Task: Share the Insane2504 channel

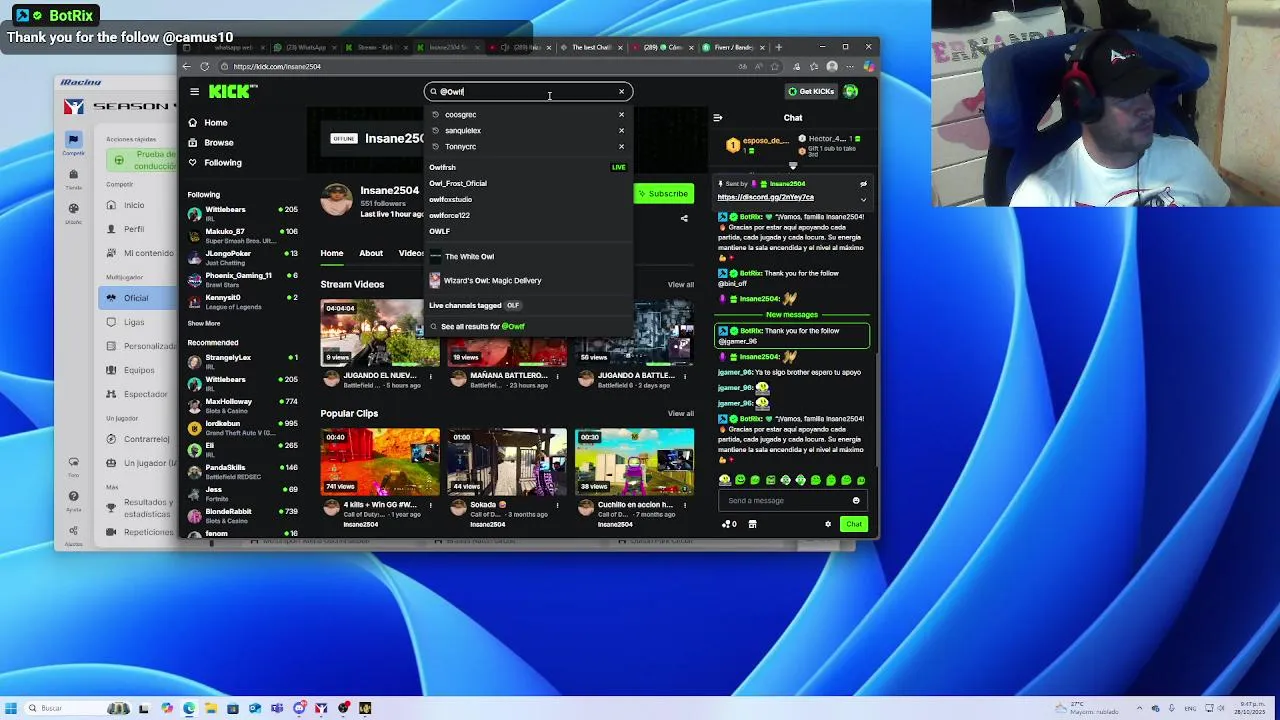Action: (x=684, y=218)
